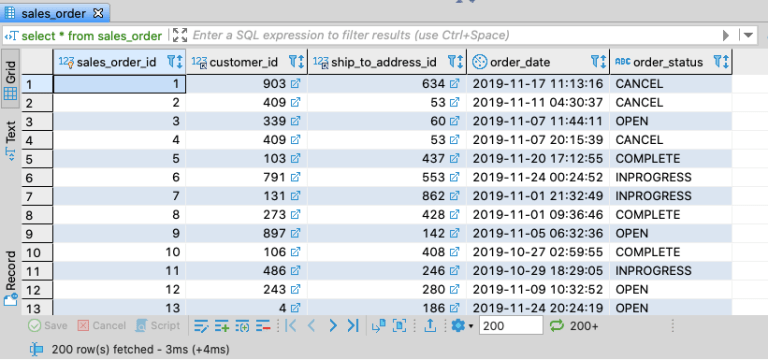Image resolution: width=768 pixels, height=360 pixels.
Task: Click the export data upload icon
Action: point(430,326)
